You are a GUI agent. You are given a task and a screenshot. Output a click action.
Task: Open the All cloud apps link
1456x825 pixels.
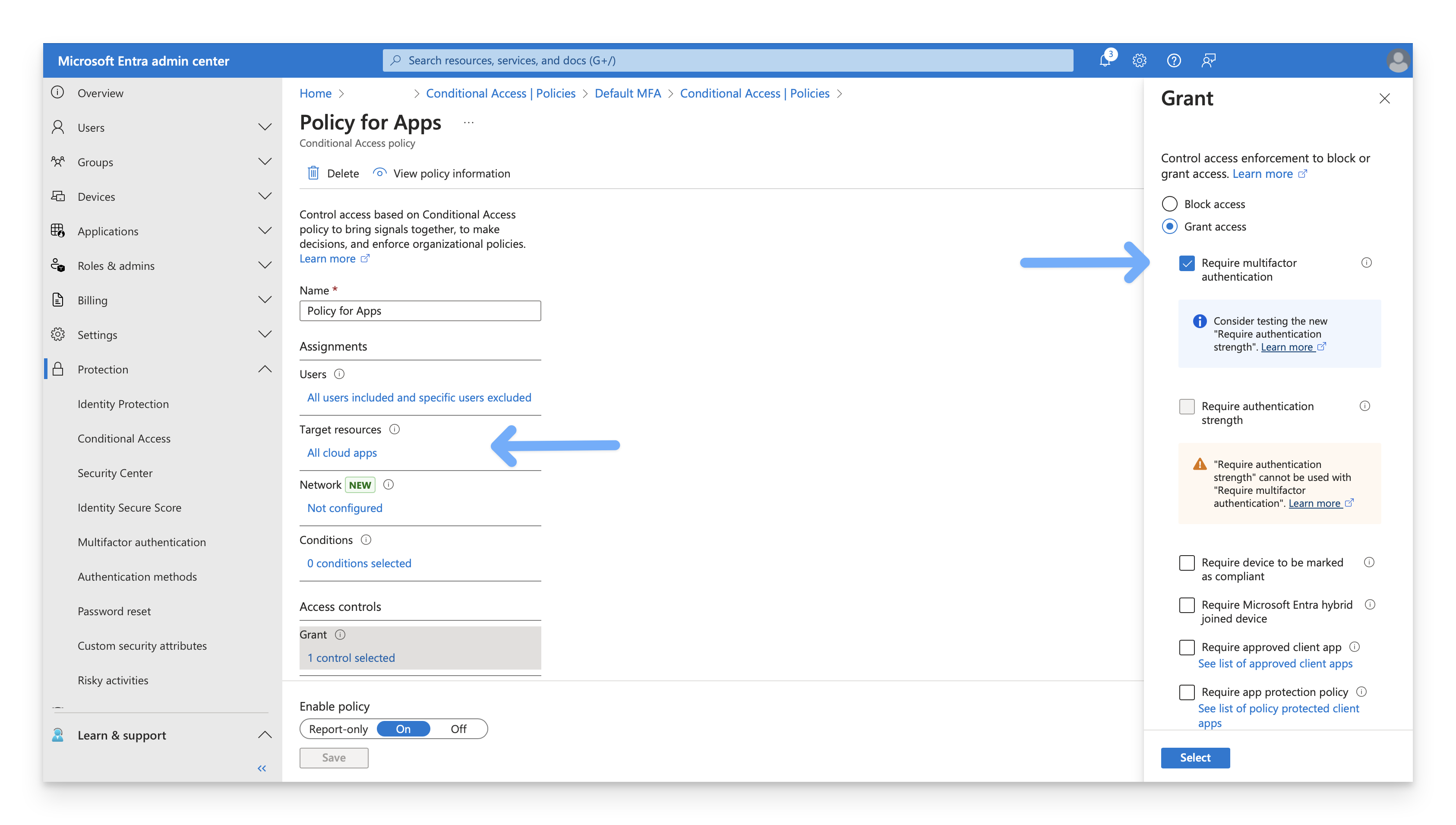point(342,453)
